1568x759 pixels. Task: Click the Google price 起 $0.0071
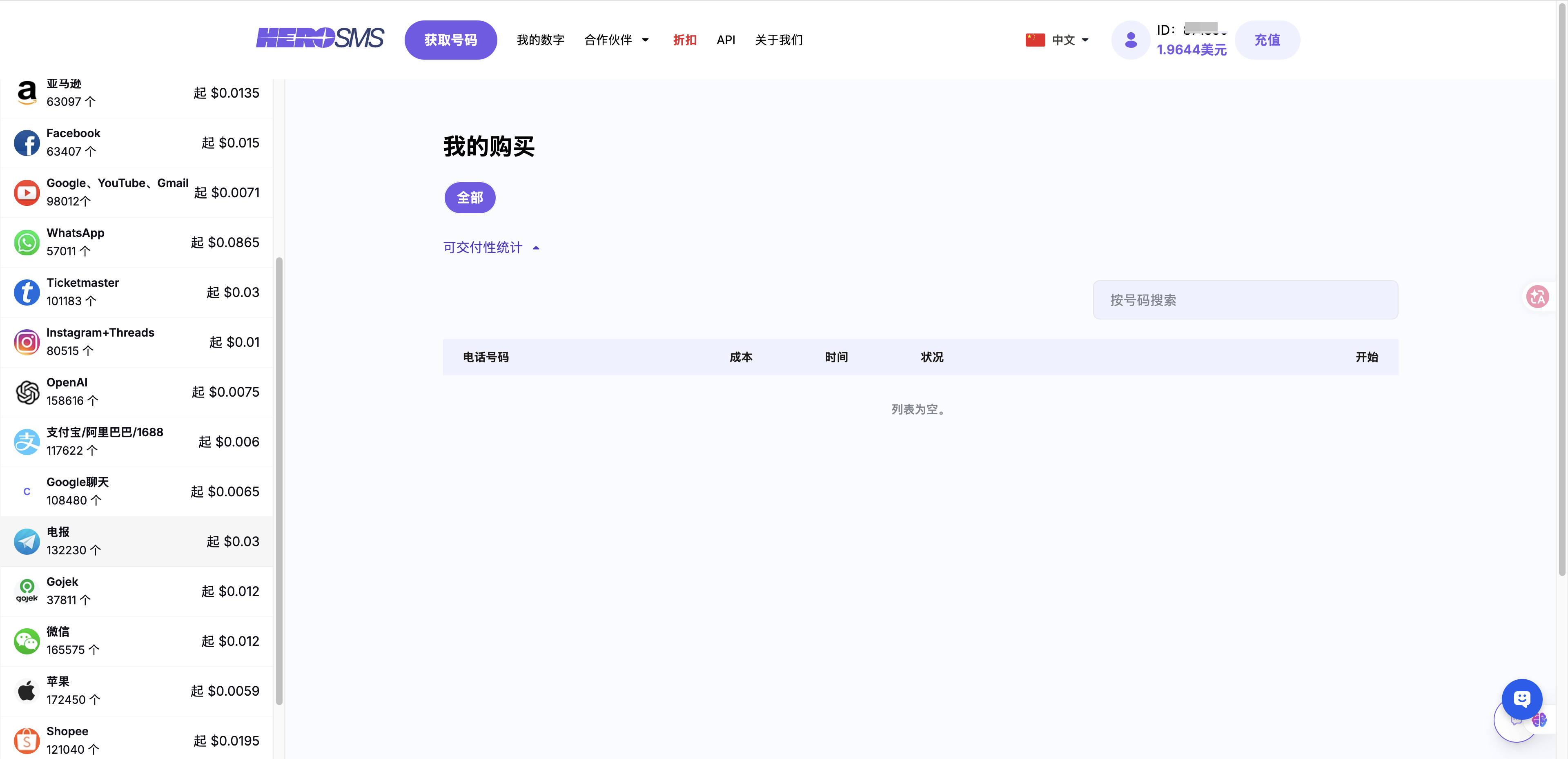click(x=227, y=192)
